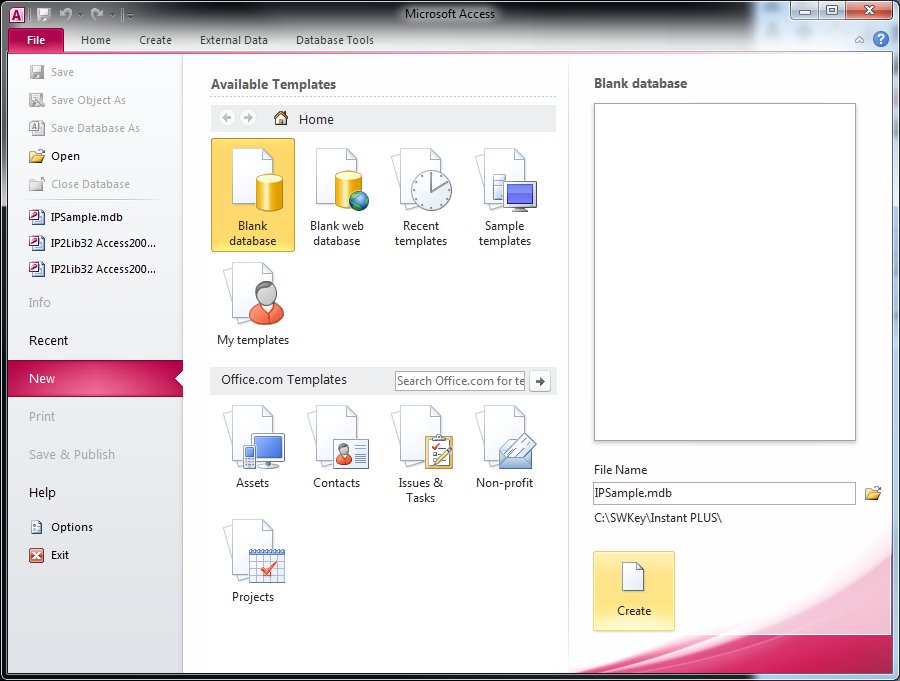Select the Blank database template
The height and width of the screenshot is (681, 900).
click(x=253, y=195)
